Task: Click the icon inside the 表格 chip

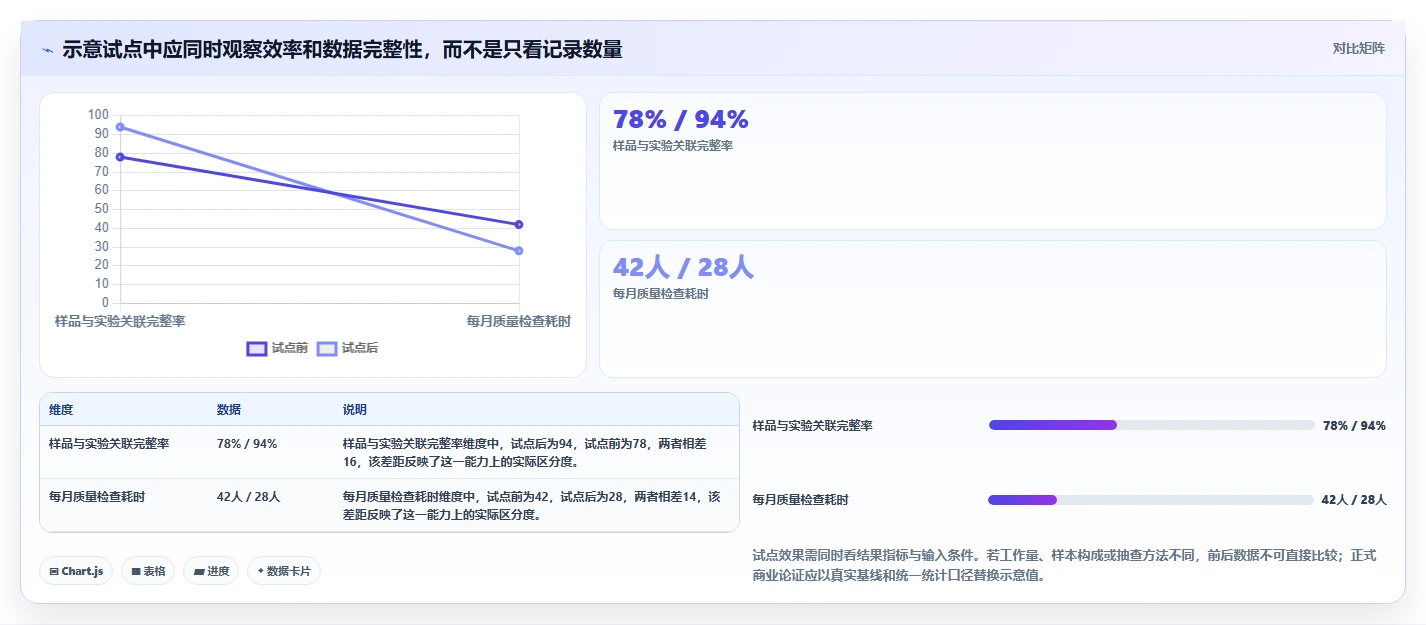Action: click(135, 571)
